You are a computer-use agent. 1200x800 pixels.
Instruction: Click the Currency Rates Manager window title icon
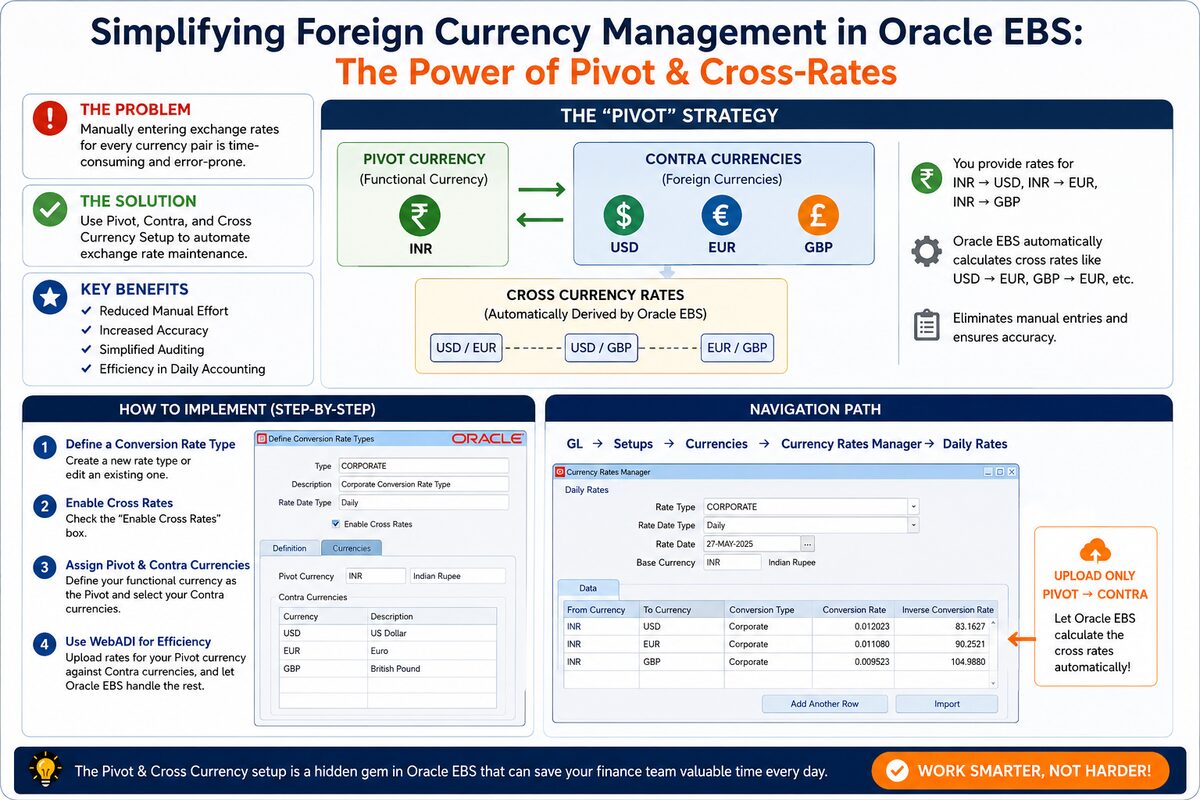[x=559, y=471]
